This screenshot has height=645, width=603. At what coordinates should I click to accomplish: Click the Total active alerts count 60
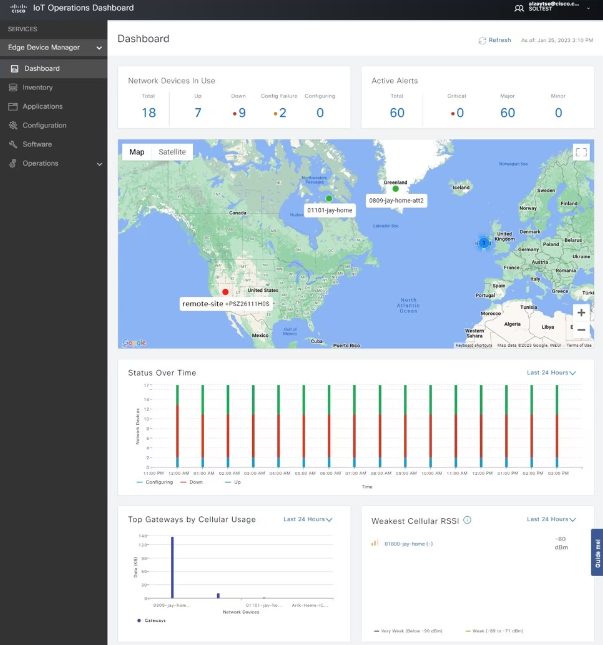click(x=397, y=113)
